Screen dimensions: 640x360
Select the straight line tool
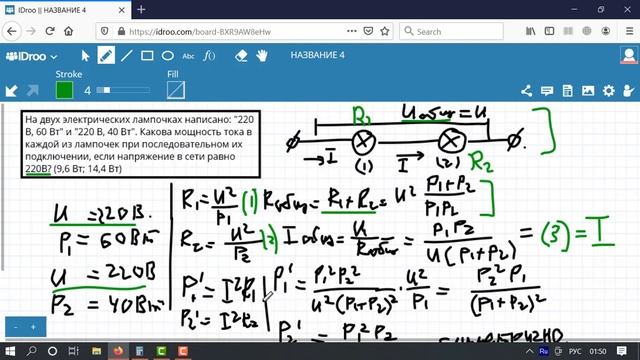127,56
